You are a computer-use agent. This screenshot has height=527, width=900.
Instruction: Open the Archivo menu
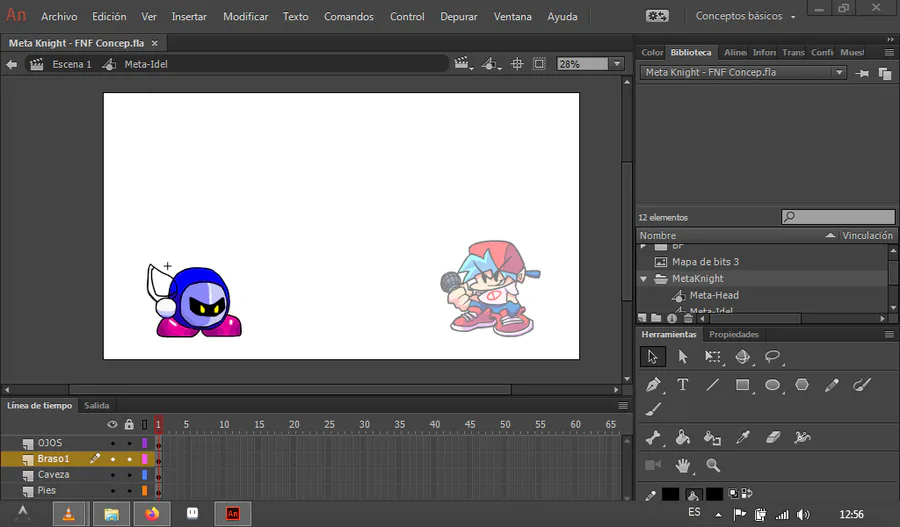point(59,17)
